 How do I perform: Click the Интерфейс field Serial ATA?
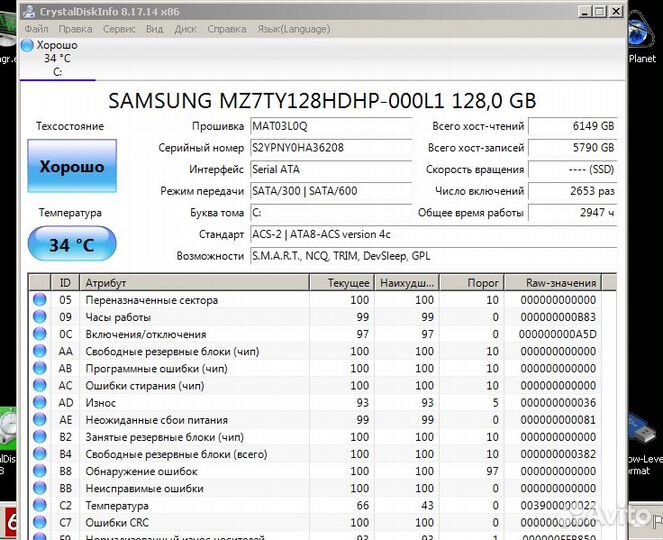(x=331, y=169)
